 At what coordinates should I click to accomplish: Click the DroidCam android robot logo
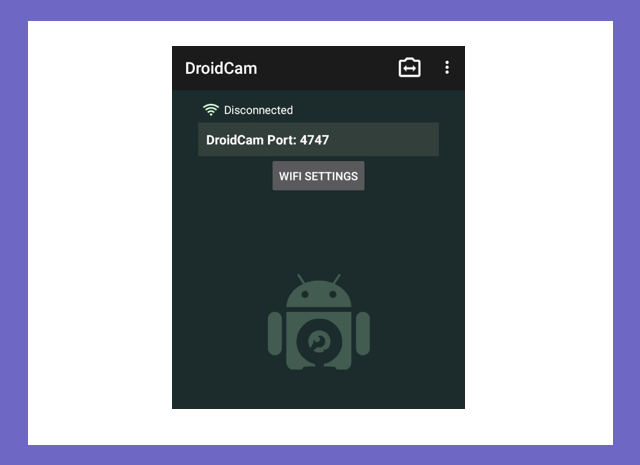point(319,322)
